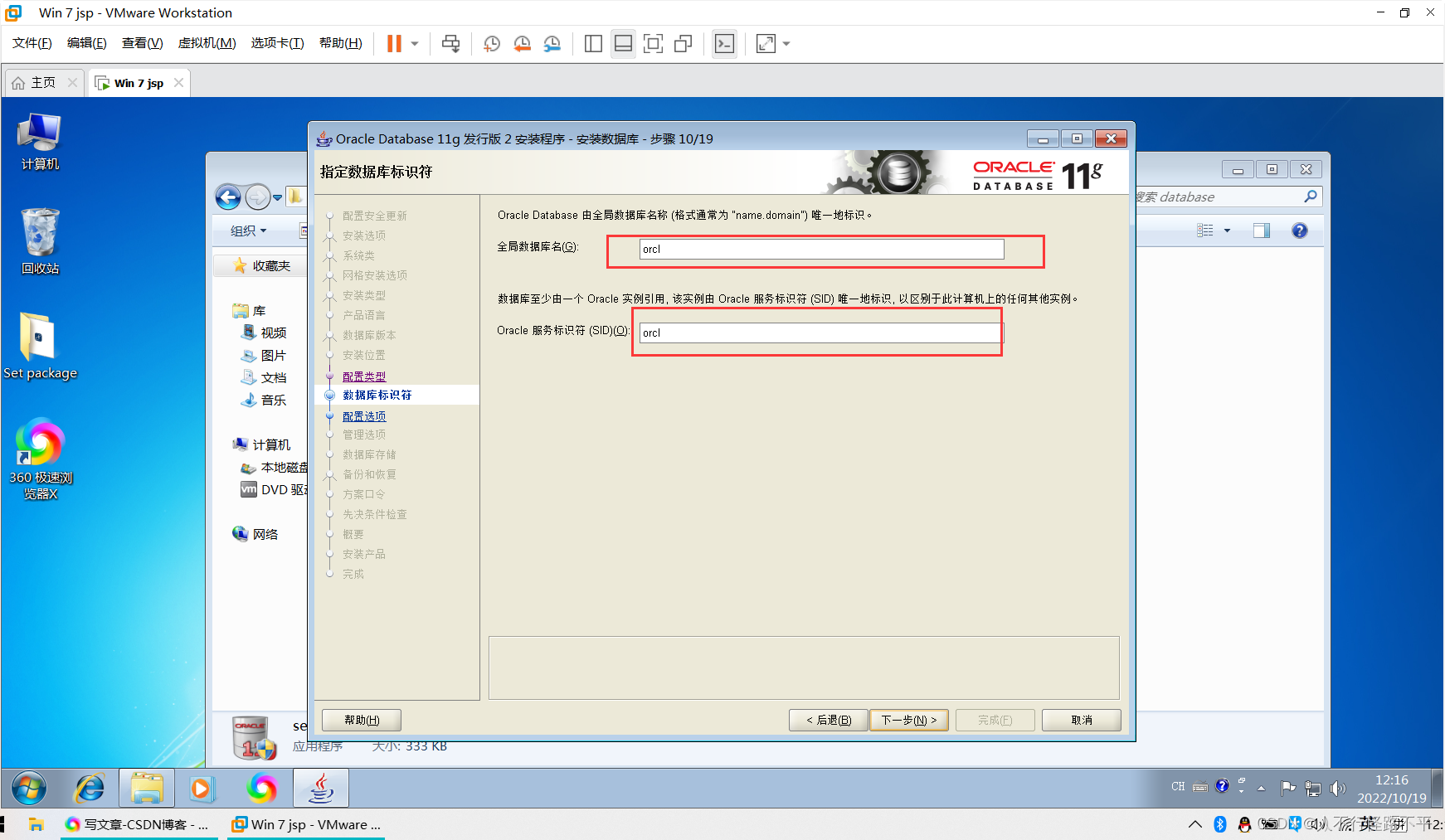
Task: Go to the 配置类型 step link
Action: tap(364, 376)
